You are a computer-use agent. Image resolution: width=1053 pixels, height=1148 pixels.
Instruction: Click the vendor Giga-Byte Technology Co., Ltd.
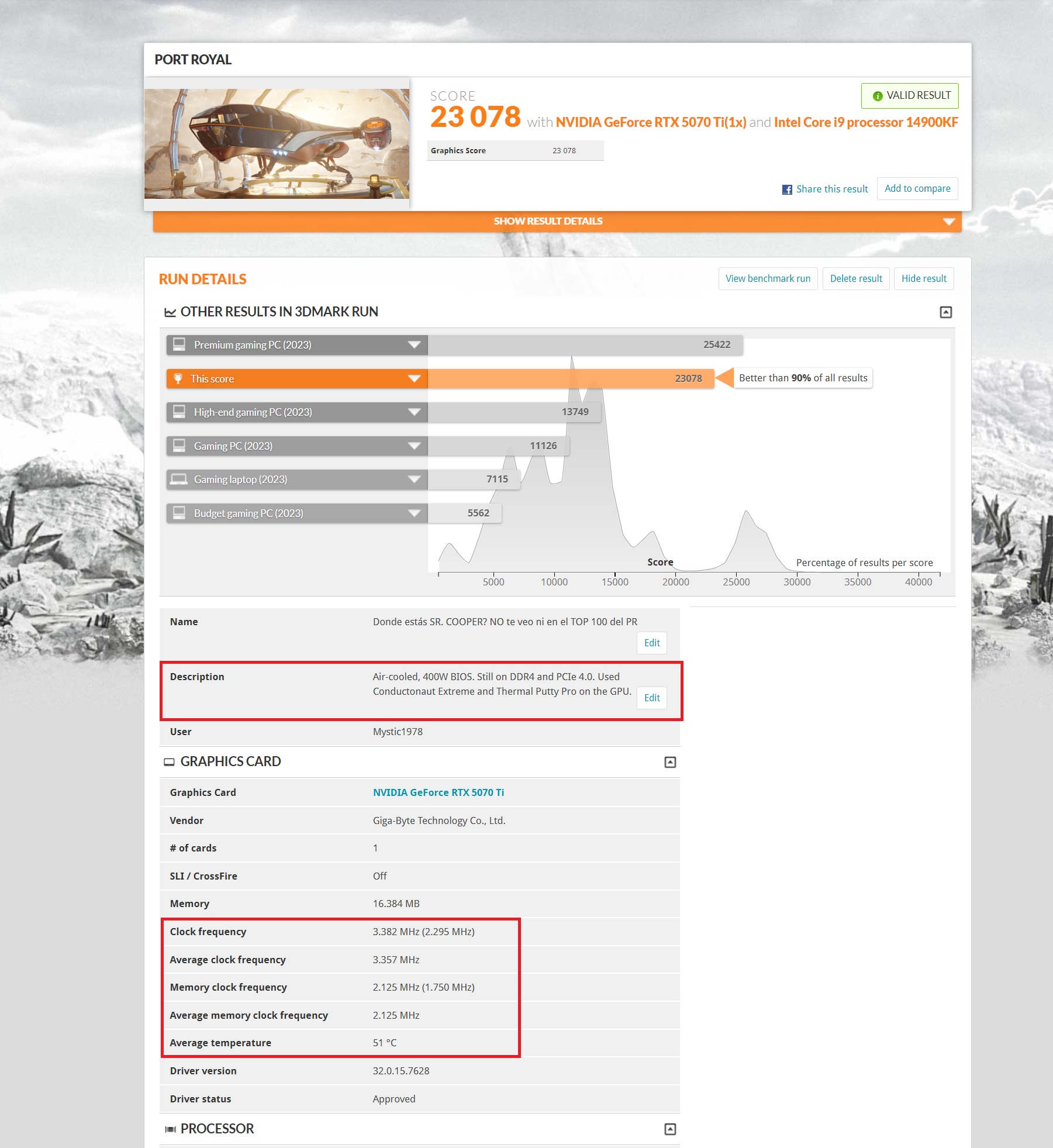tap(439, 821)
